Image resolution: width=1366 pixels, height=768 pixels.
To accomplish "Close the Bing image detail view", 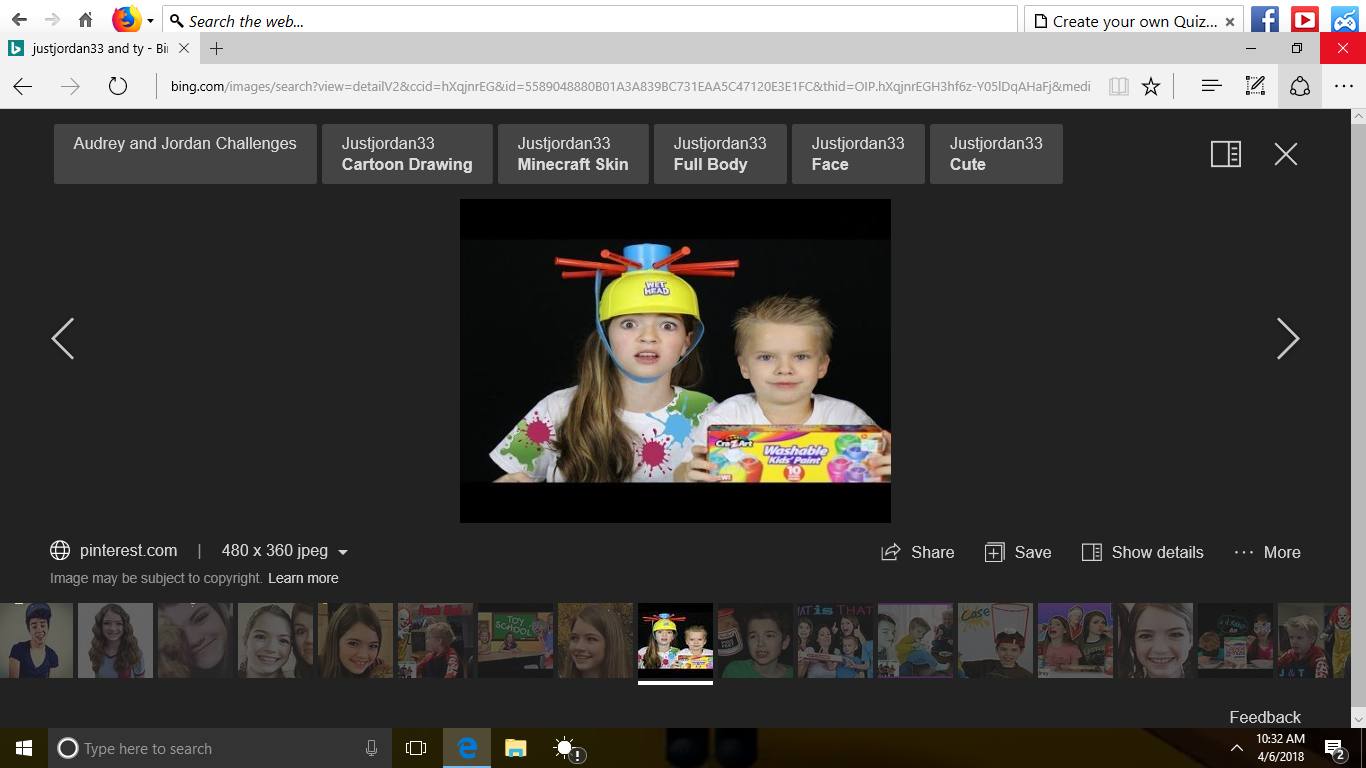I will (1285, 154).
